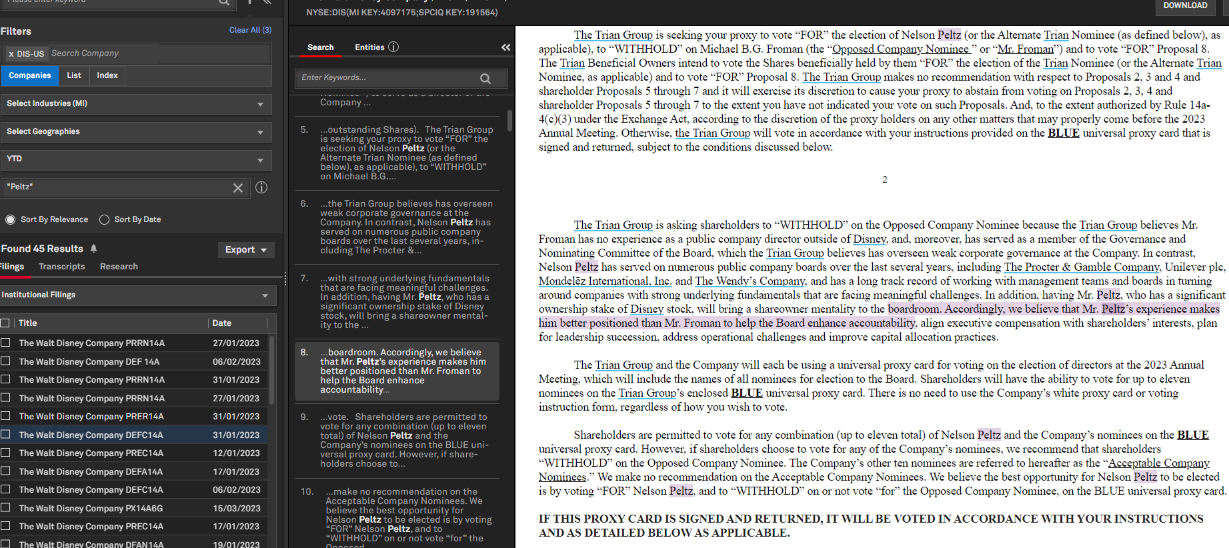
Task: Select Sort By Relevance radio button
Action: [10, 219]
